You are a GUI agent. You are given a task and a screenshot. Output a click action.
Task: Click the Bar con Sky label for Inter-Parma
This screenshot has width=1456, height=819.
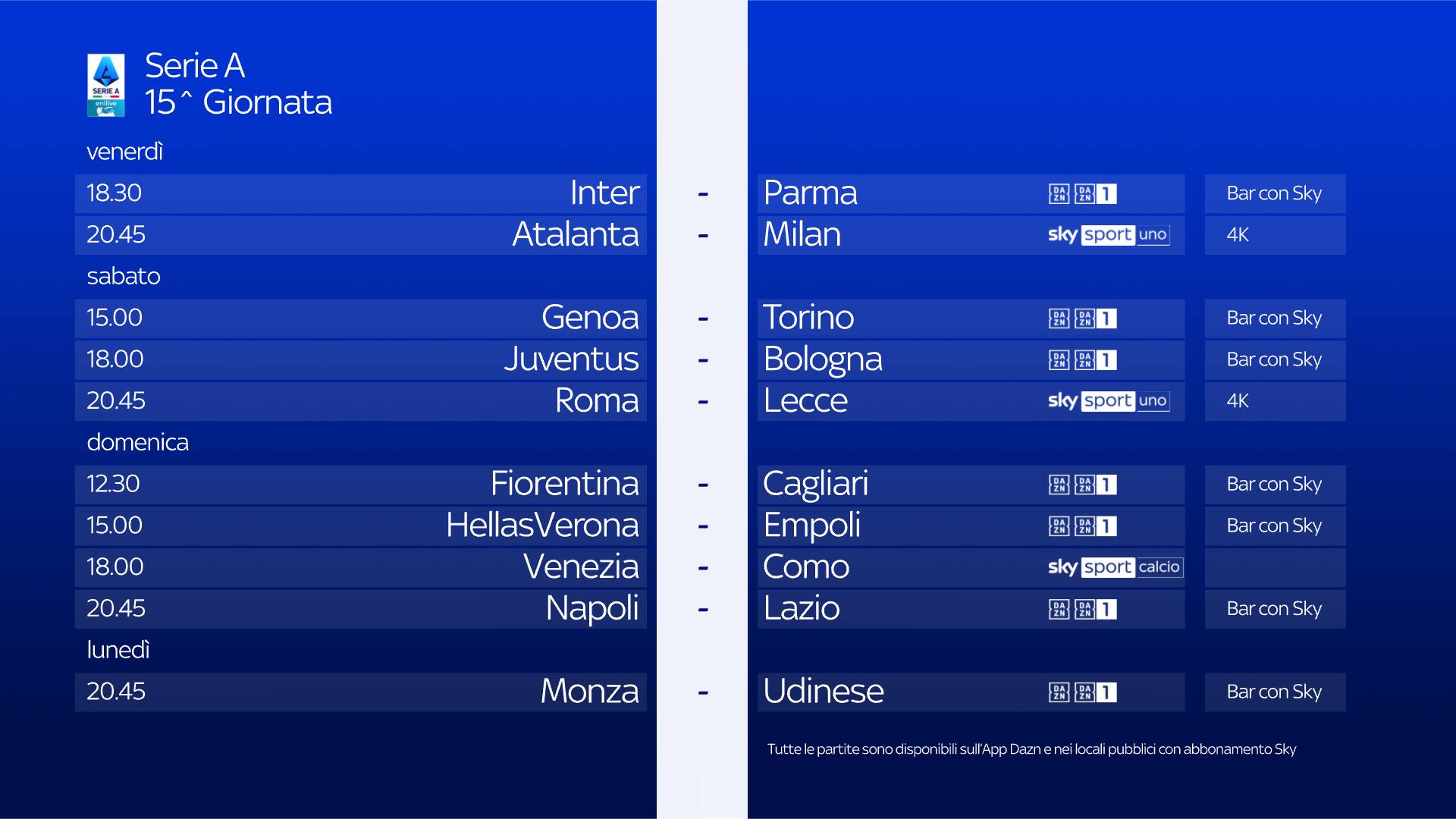[1274, 194]
